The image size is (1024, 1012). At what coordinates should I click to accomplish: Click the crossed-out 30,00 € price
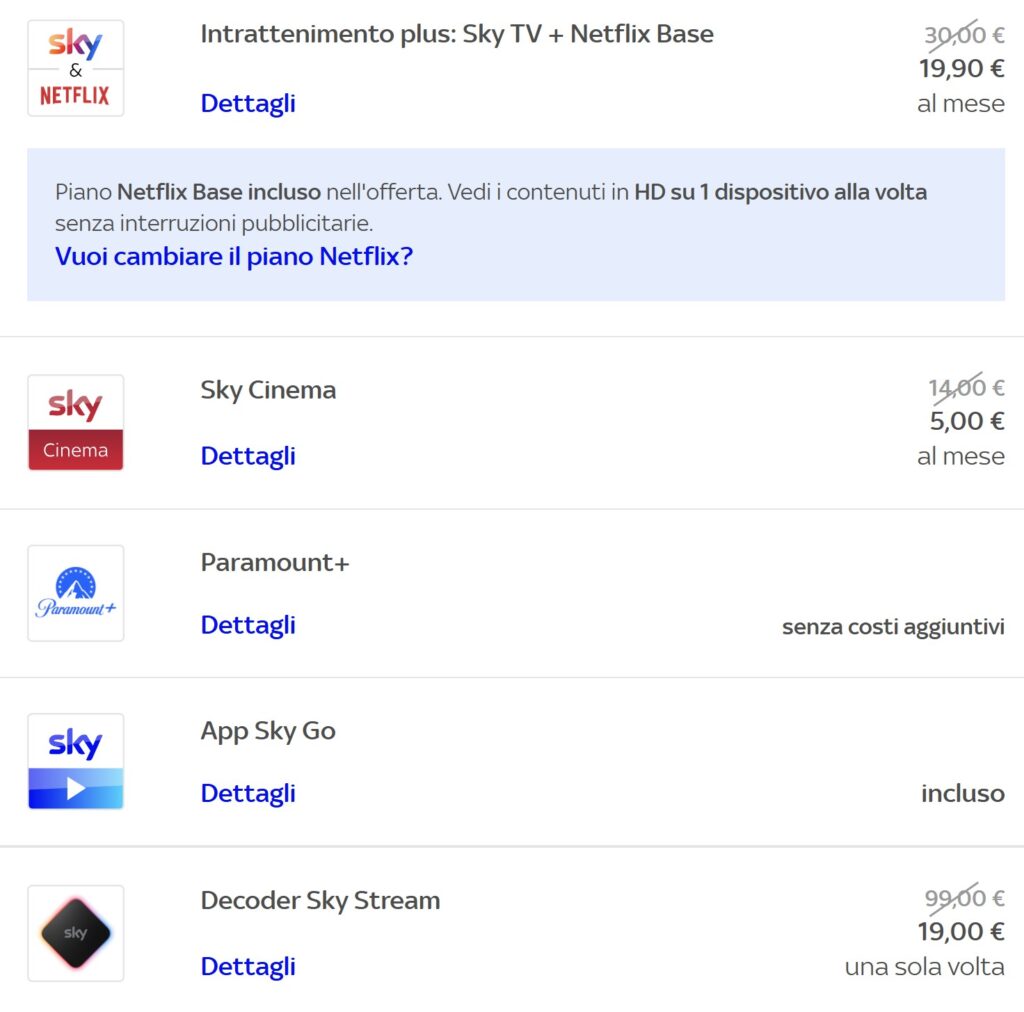coord(964,33)
